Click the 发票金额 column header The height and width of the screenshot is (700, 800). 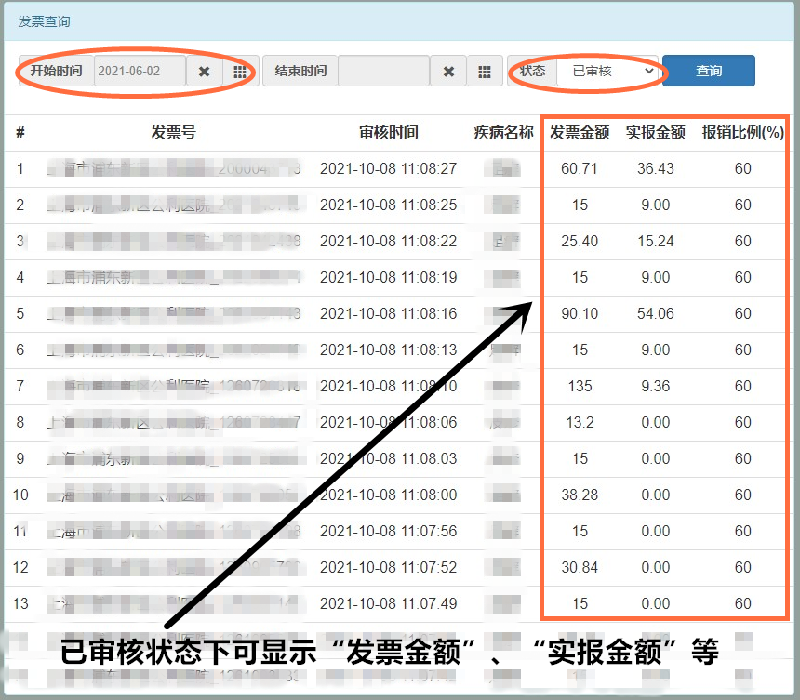(580, 133)
